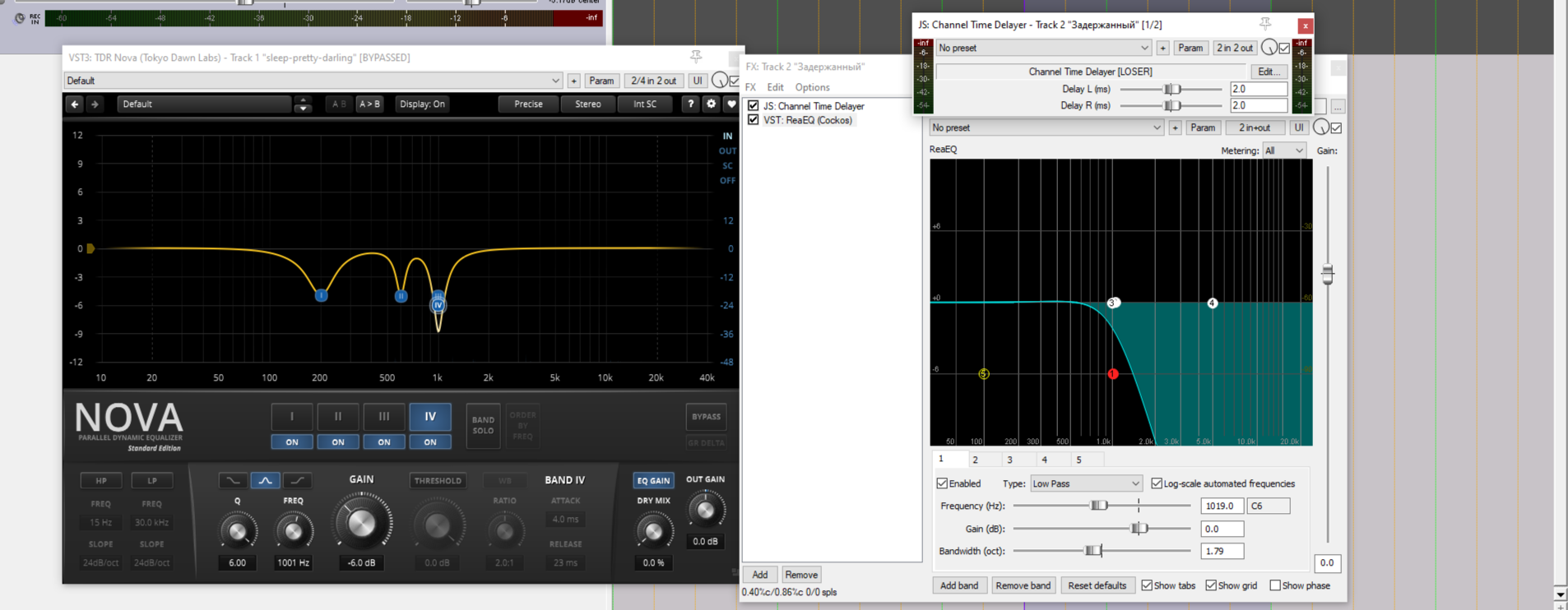1568x610 pixels.
Task: Toggle the Enabled checkbox for ReaEQ band
Action: (x=942, y=483)
